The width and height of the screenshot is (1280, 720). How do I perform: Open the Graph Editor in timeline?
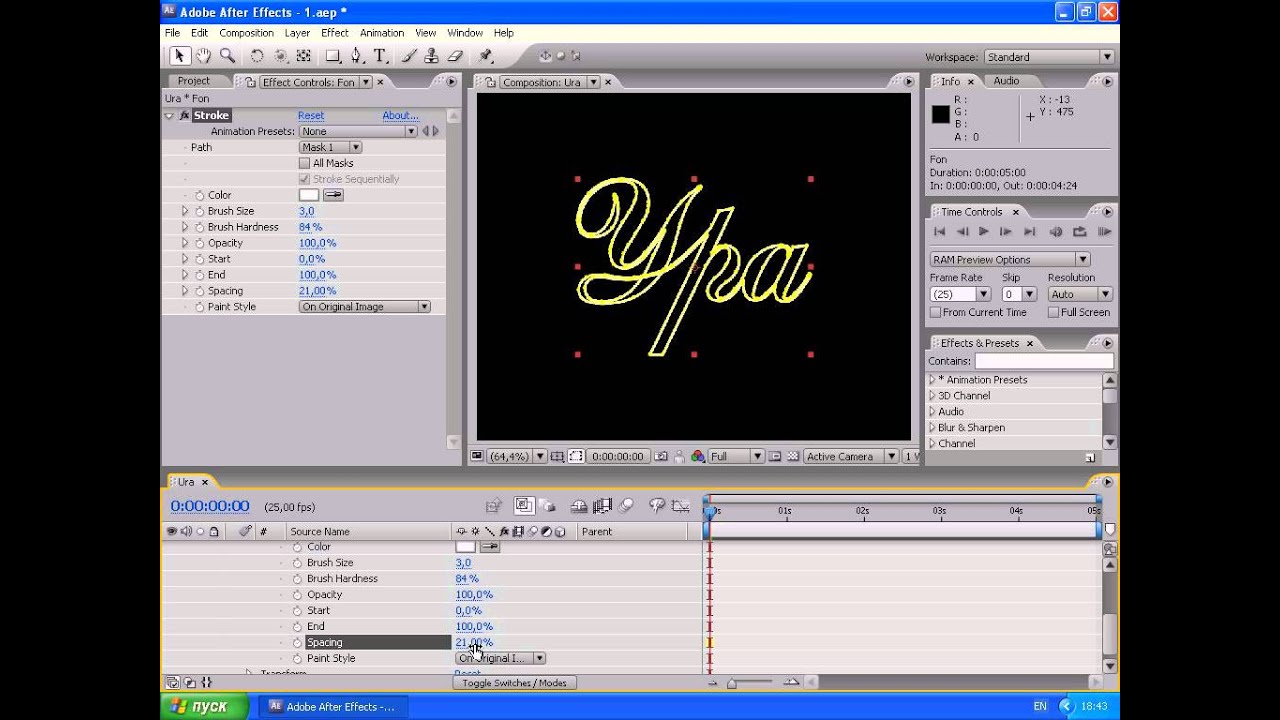pyautogui.click(x=680, y=506)
